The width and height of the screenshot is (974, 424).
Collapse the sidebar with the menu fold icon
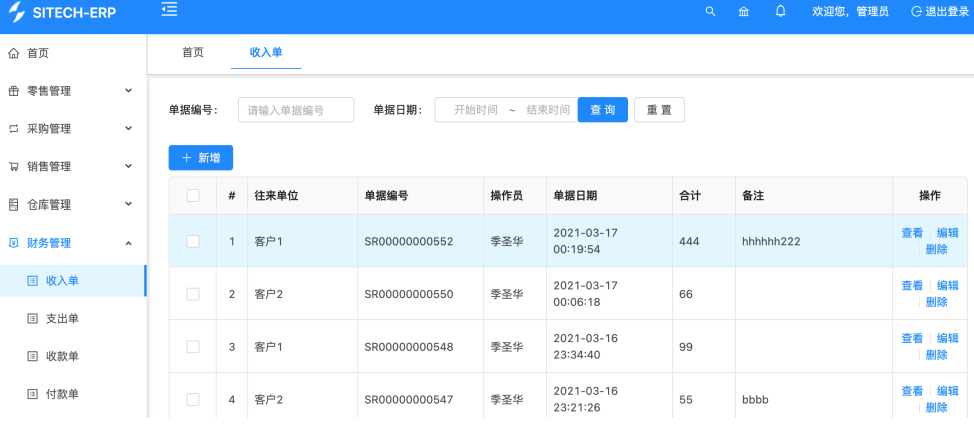[169, 10]
